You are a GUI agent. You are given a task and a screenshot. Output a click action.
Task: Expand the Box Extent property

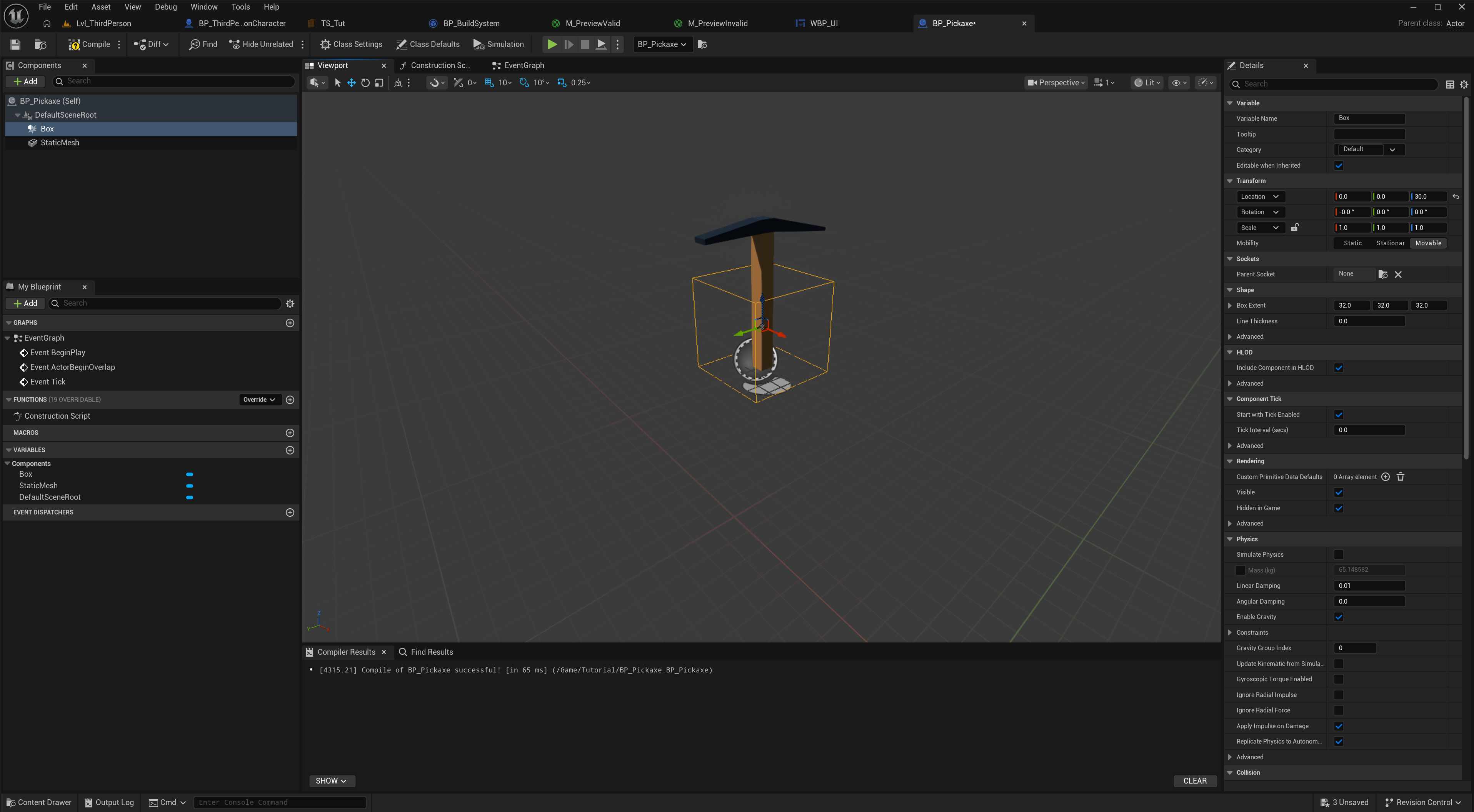coord(1230,306)
